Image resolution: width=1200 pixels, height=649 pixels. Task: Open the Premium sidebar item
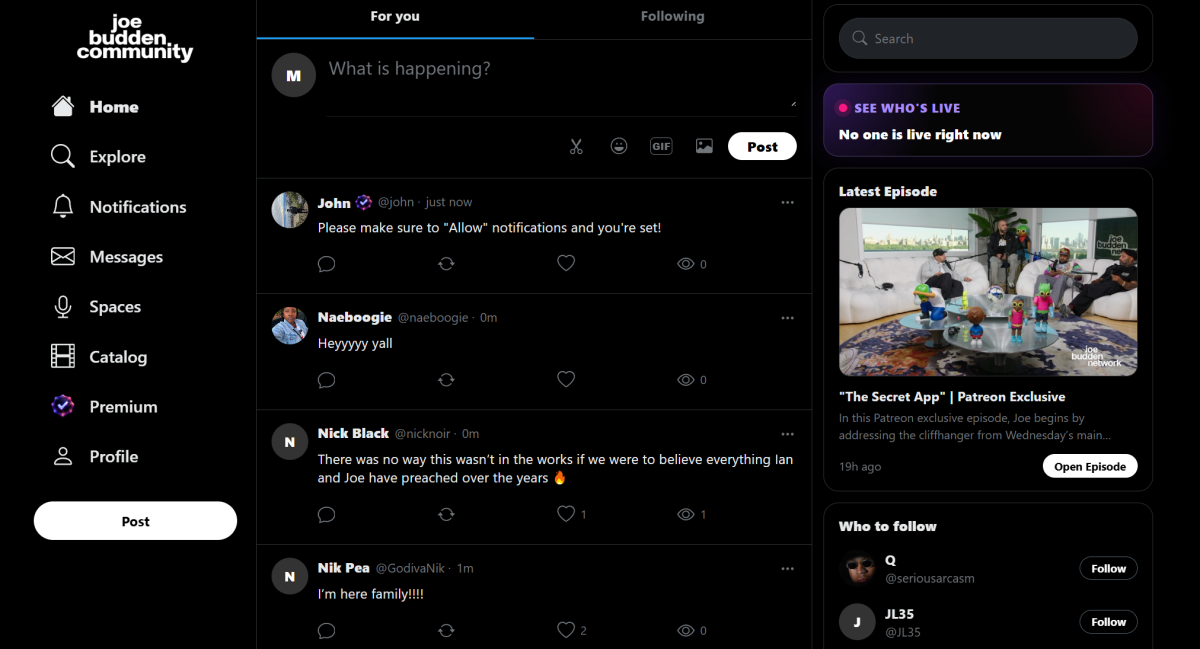[104, 407]
